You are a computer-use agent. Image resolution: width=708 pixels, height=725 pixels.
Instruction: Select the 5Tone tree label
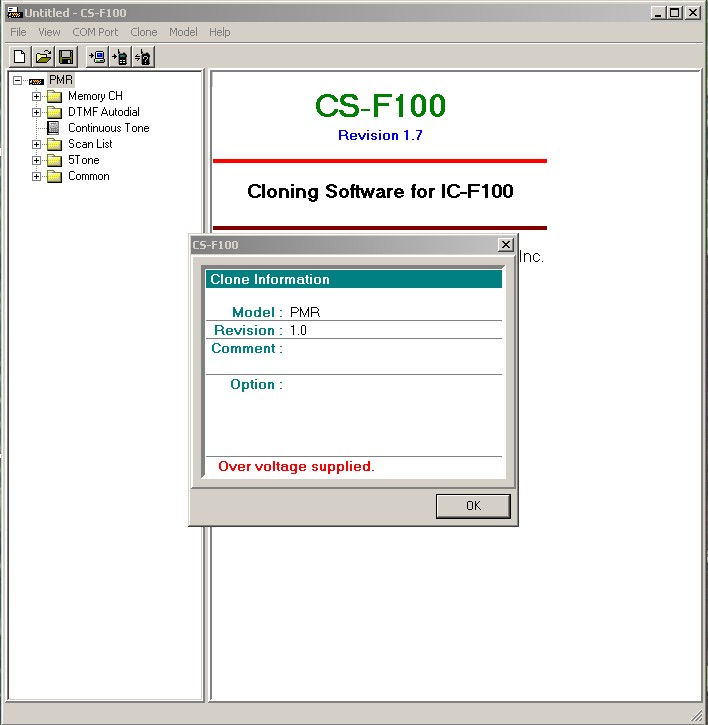click(x=84, y=160)
